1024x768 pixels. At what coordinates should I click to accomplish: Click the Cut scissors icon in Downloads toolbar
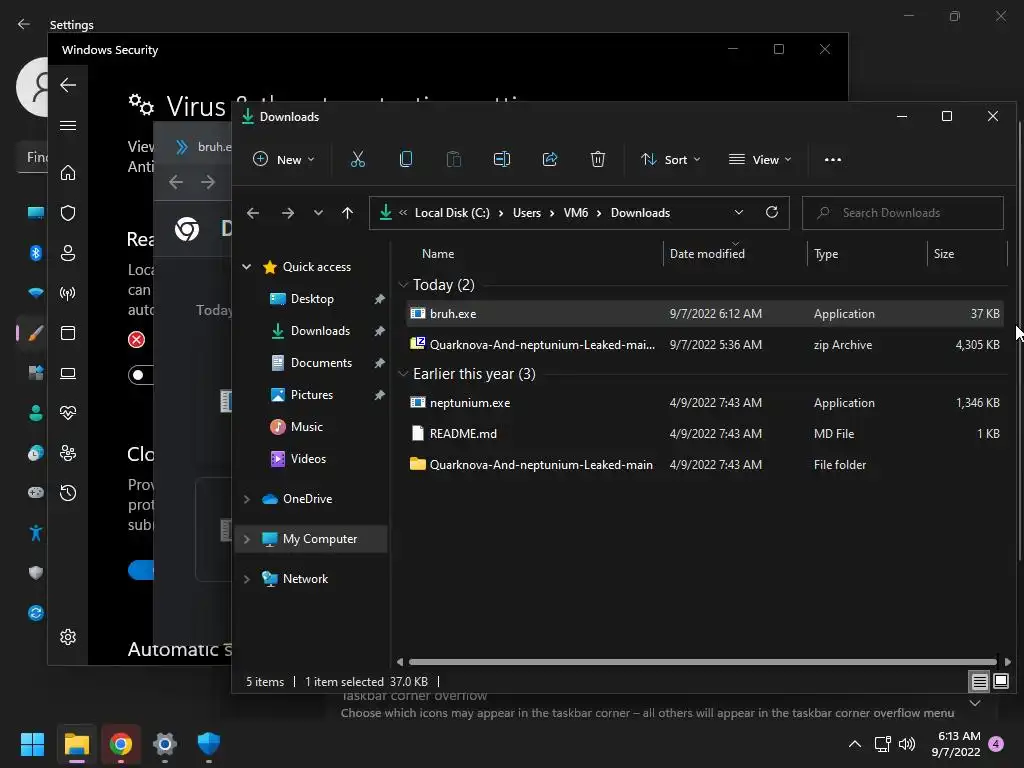click(358, 159)
